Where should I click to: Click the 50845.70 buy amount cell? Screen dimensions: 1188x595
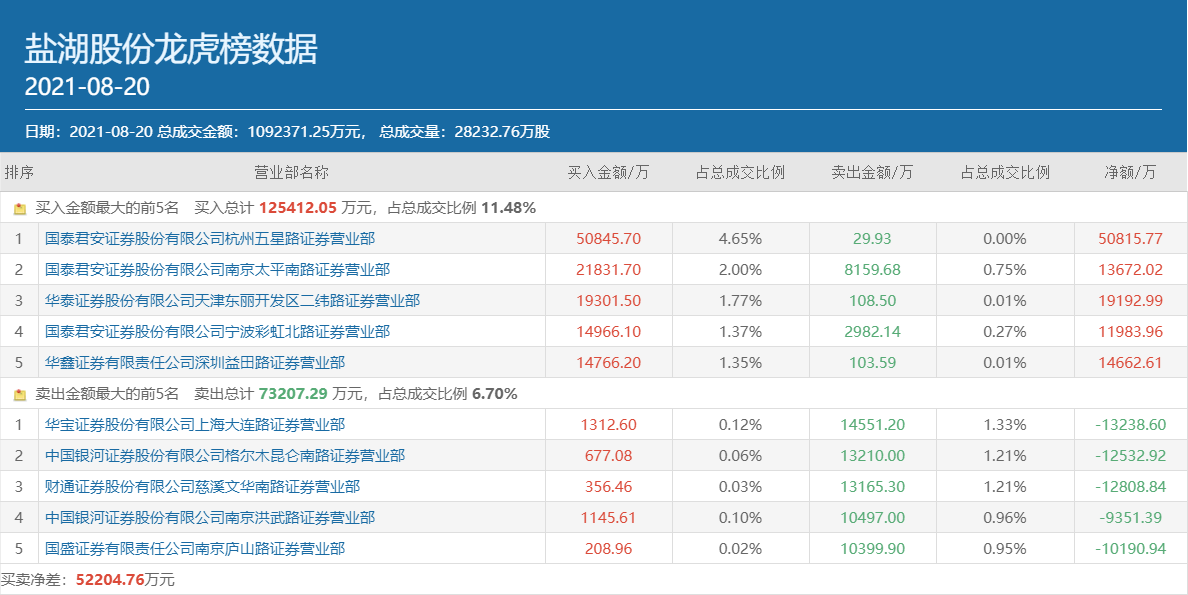[x=608, y=239]
